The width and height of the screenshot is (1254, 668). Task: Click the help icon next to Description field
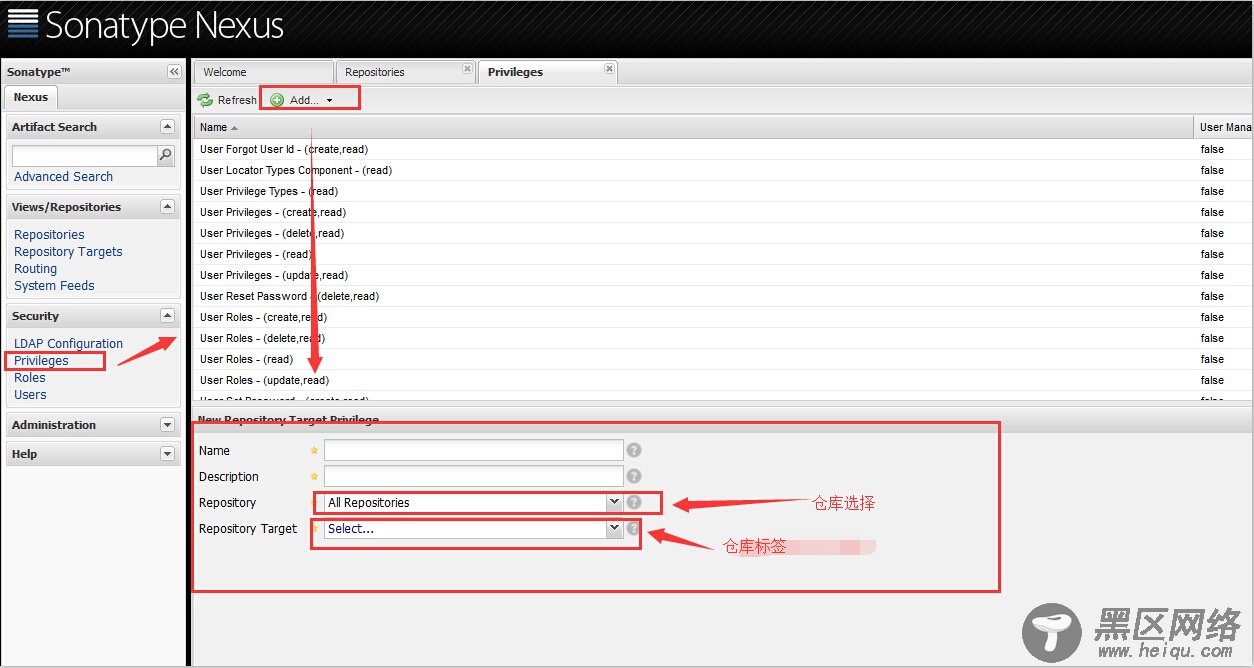(634, 477)
